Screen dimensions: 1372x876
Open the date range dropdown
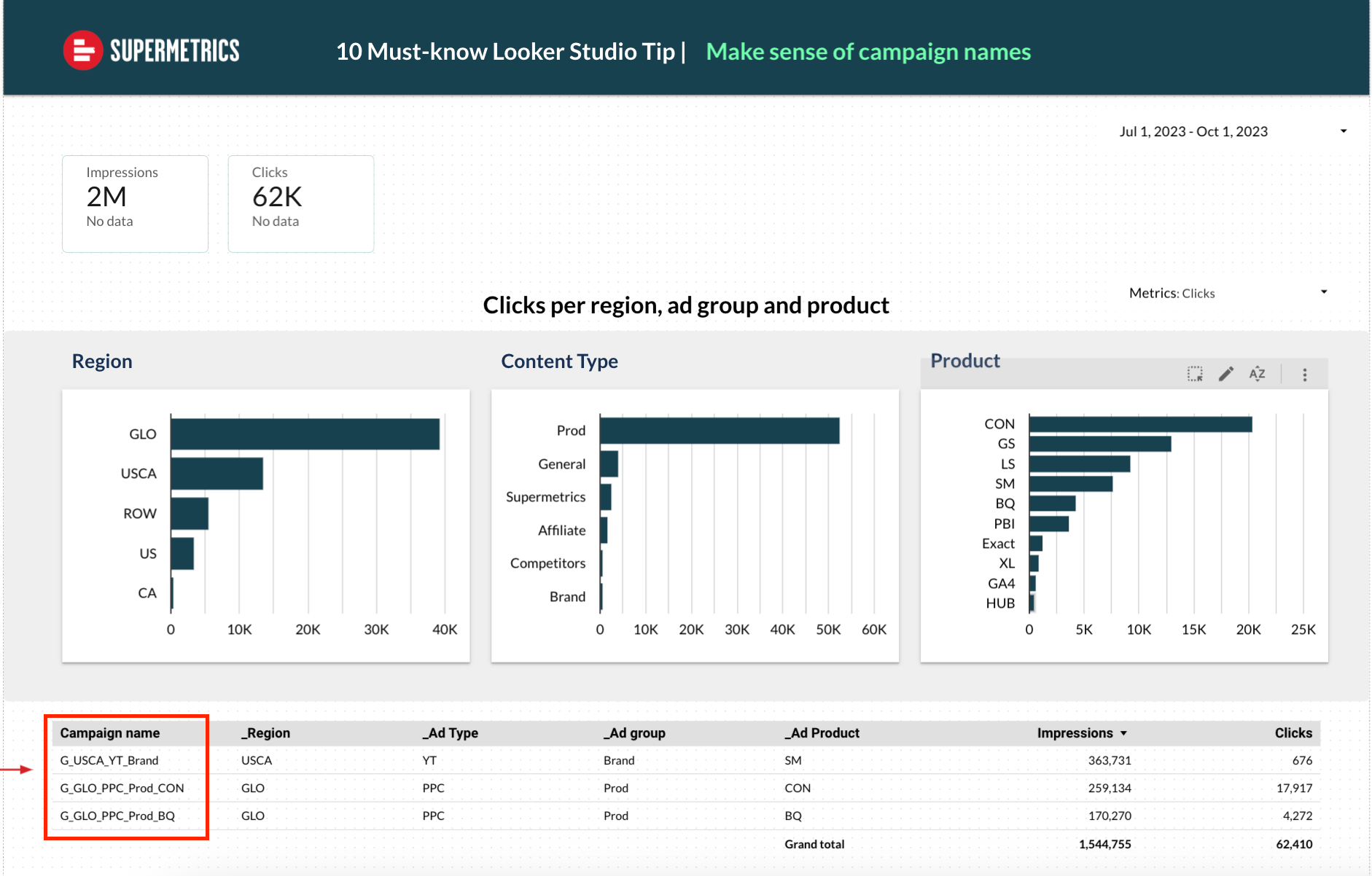point(1193,132)
